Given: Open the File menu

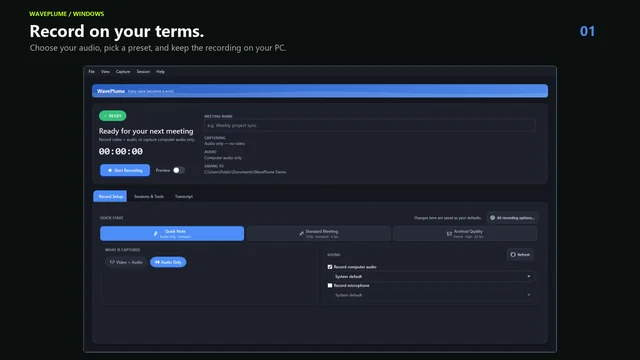Looking at the screenshot, I should (x=91, y=71).
